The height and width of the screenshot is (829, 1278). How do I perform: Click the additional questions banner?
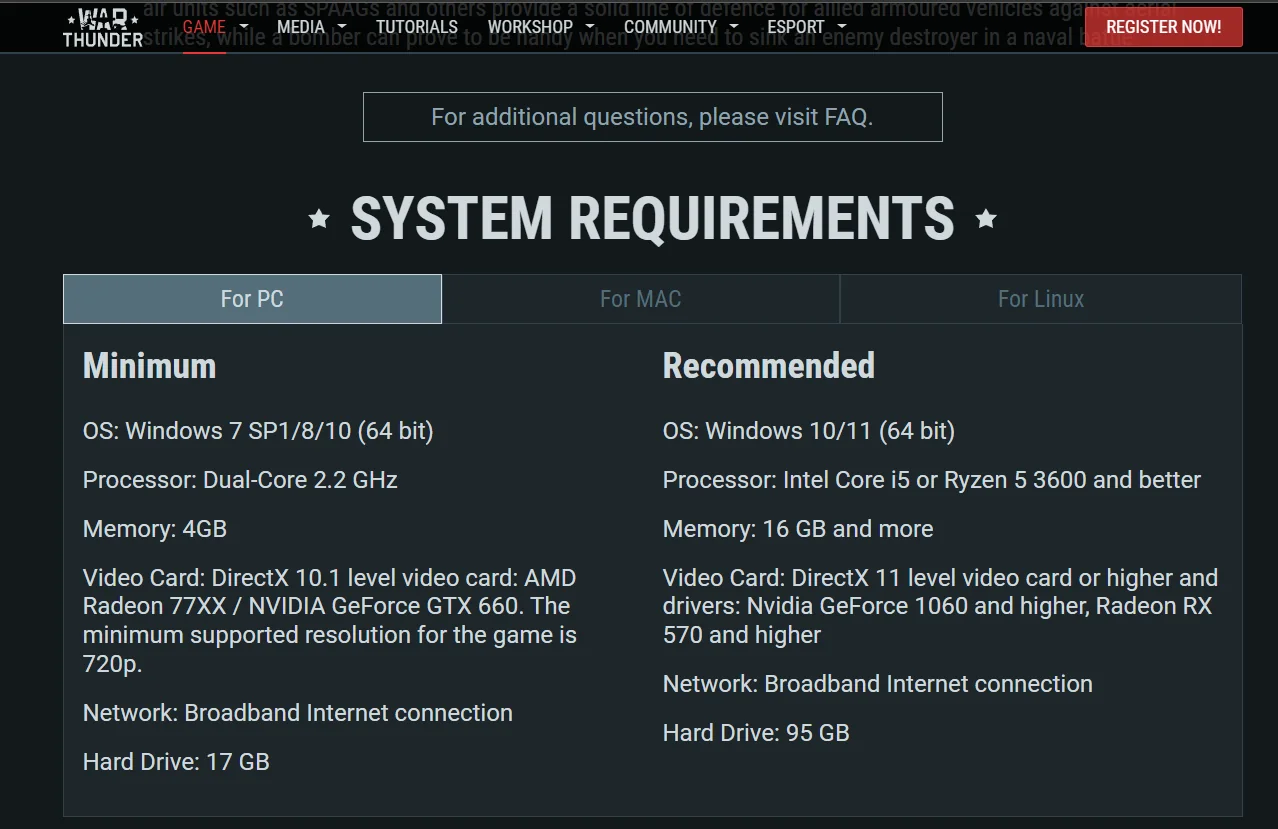(652, 117)
